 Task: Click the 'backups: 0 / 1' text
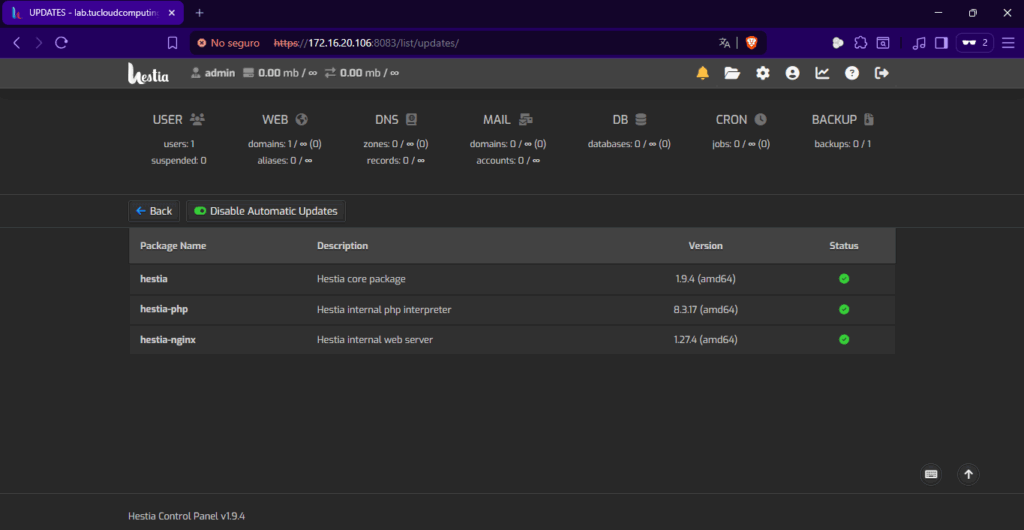tap(842, 144)
